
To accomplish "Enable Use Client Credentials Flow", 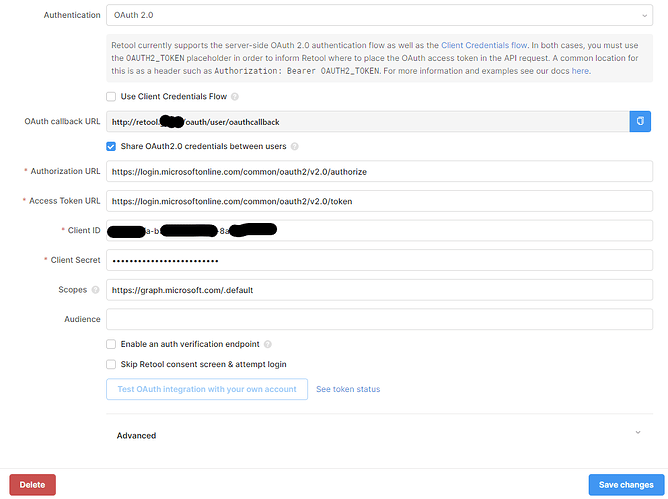I will click(x=111, y=97).
